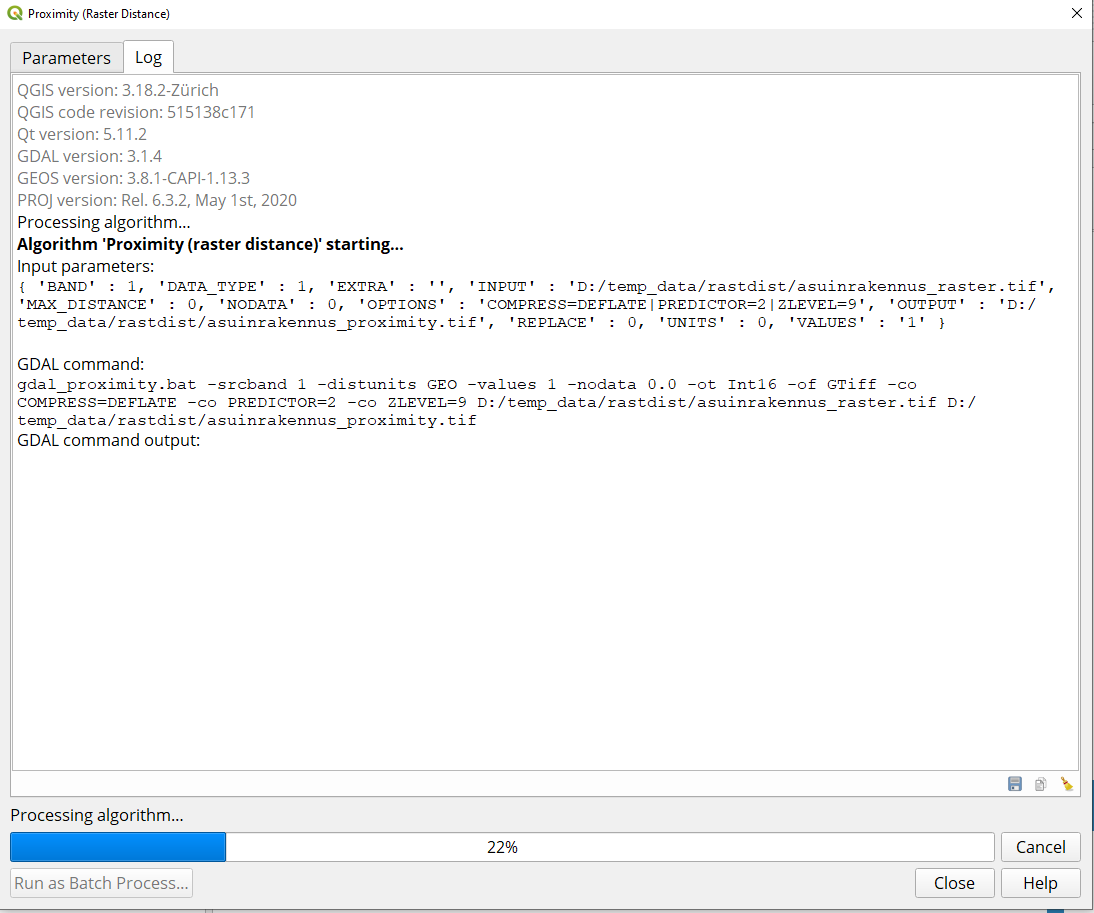Click Run as Batch Process button
Image resolution: width=1094 pixels, height=913 pixels.
[101, 883]
